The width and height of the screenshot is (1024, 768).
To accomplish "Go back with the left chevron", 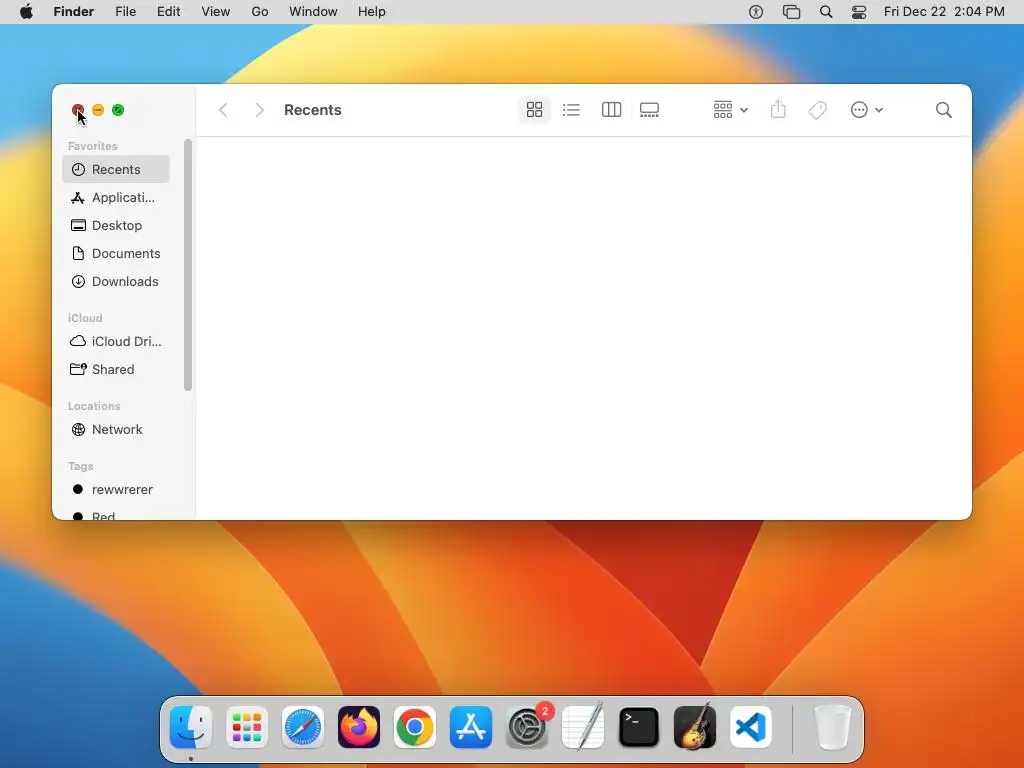I will [223, 110].
